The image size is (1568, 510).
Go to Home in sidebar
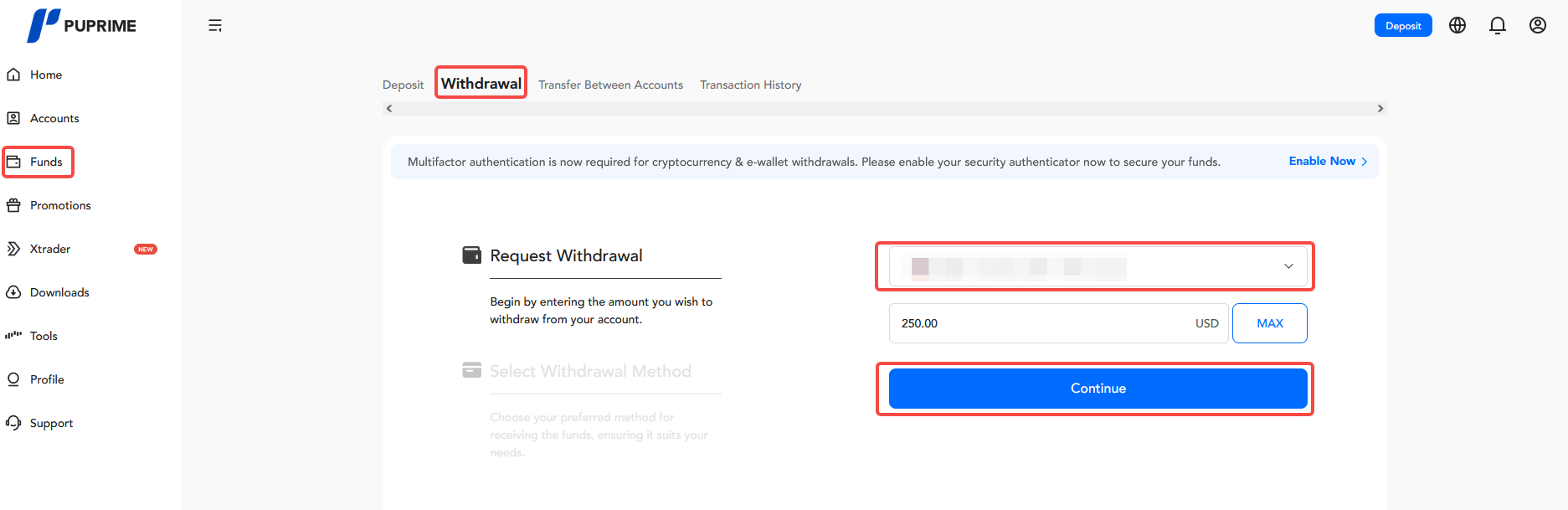pos(46,75)
